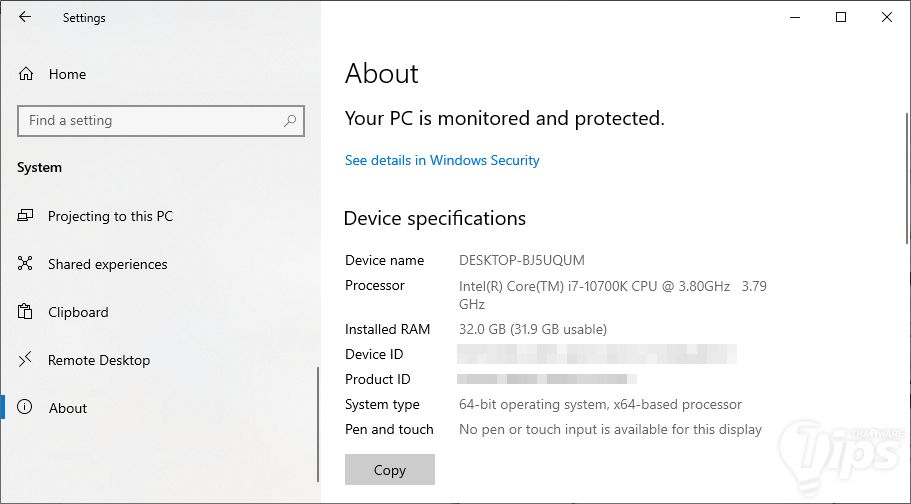Click the back arrow icon
Screen dimensions: 911x504
tap(25, 17)
